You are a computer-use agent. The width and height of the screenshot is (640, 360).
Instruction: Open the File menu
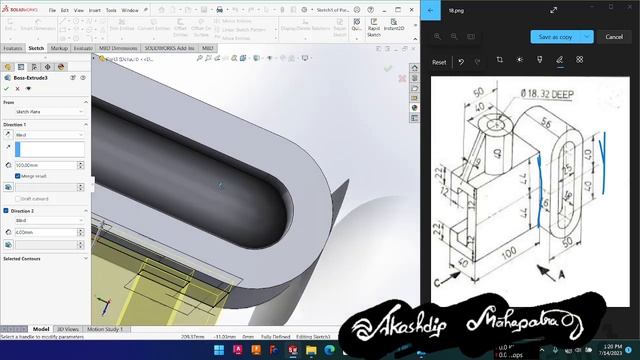(52, 10)
